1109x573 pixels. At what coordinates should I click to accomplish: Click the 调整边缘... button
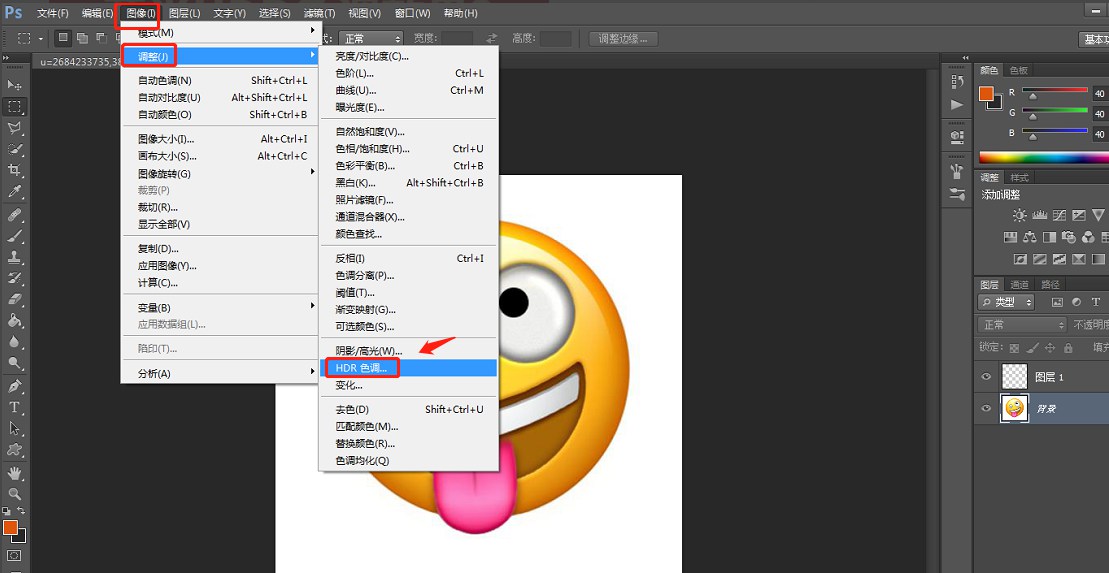tap(624, 39)
